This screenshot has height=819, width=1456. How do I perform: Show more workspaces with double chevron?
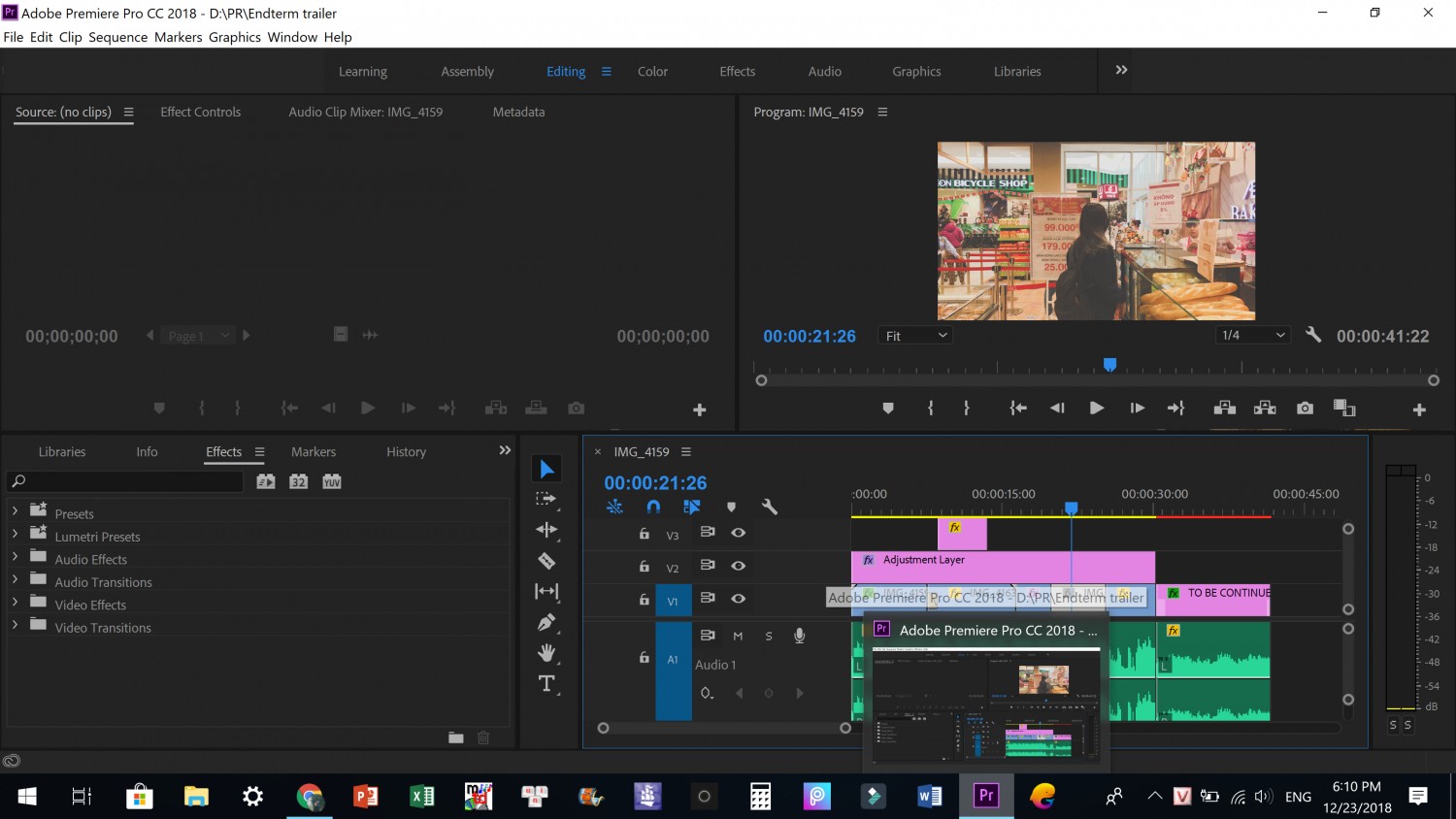[x=1121, y=70]
